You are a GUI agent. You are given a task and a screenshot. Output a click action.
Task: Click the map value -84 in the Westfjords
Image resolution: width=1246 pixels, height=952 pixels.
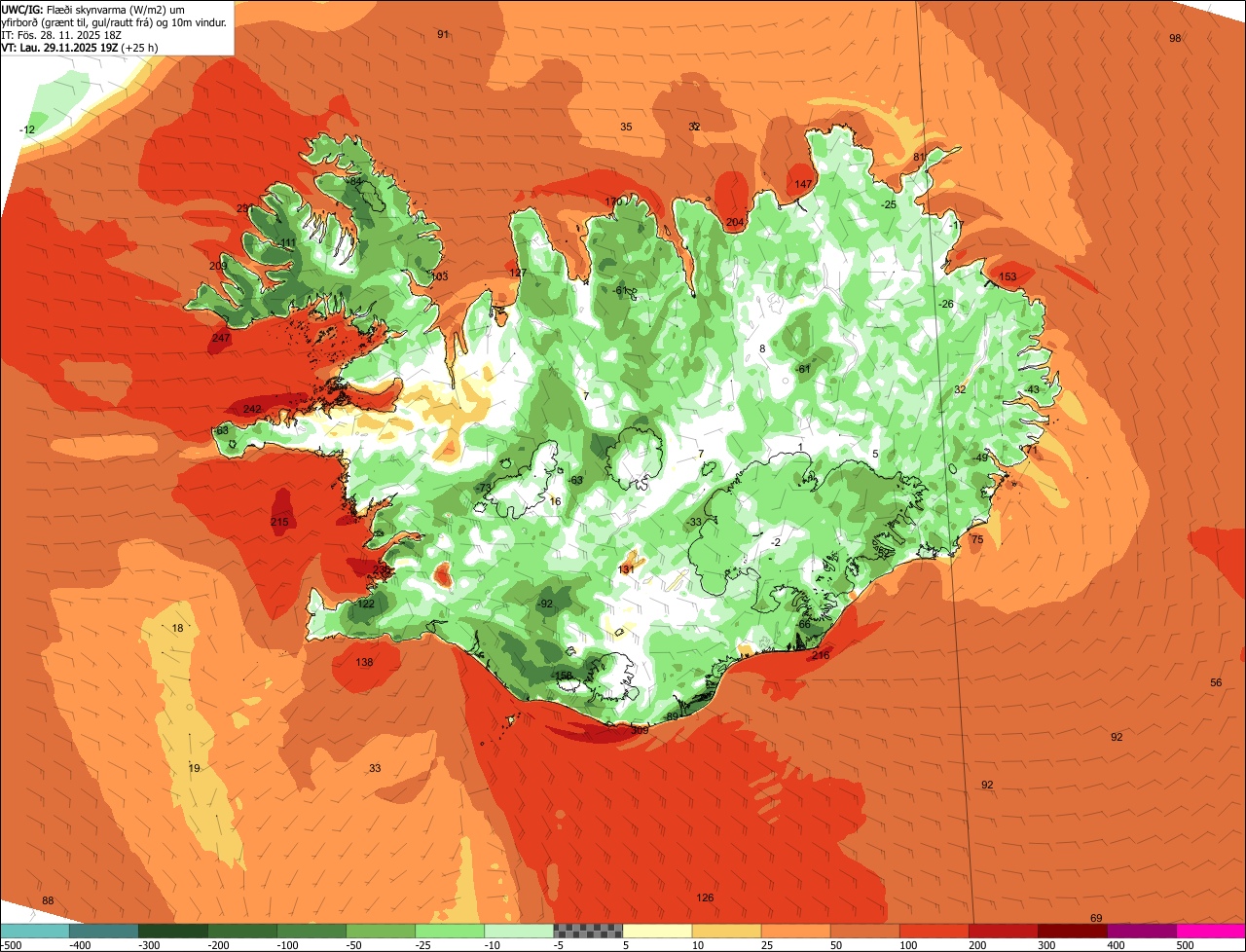point(354,181)
